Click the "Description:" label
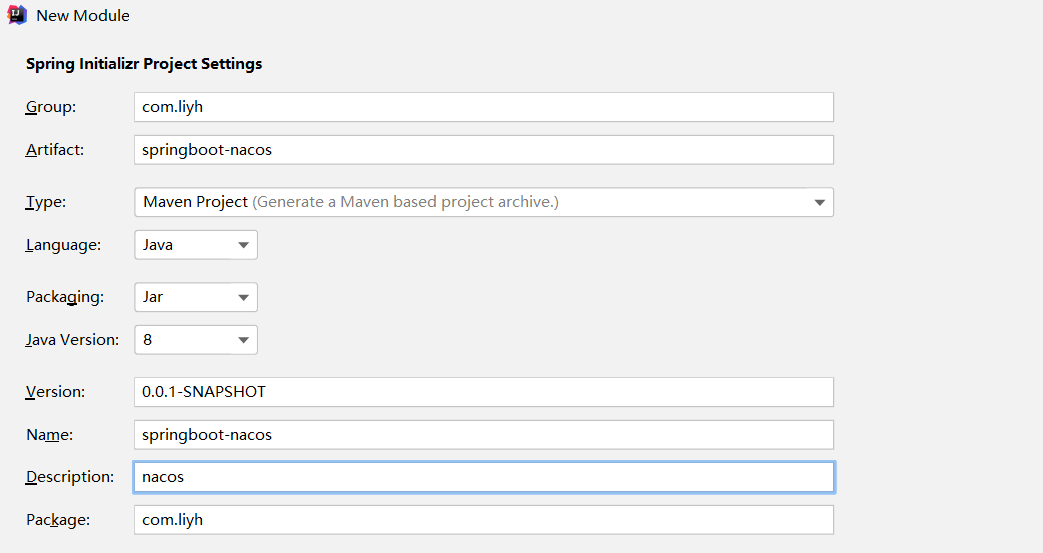 pos(70,477)
